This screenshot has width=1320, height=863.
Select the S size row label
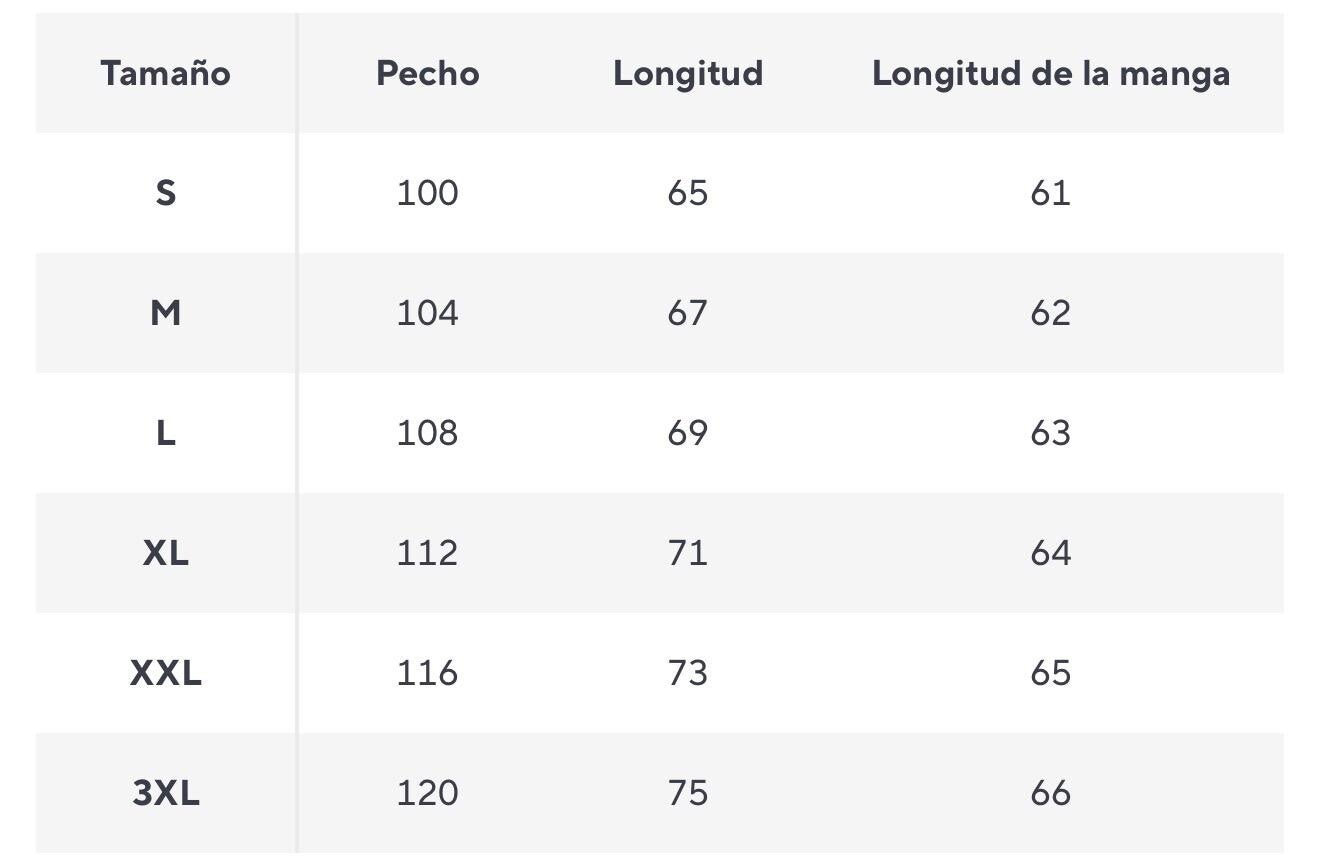[x=165, y=192]
